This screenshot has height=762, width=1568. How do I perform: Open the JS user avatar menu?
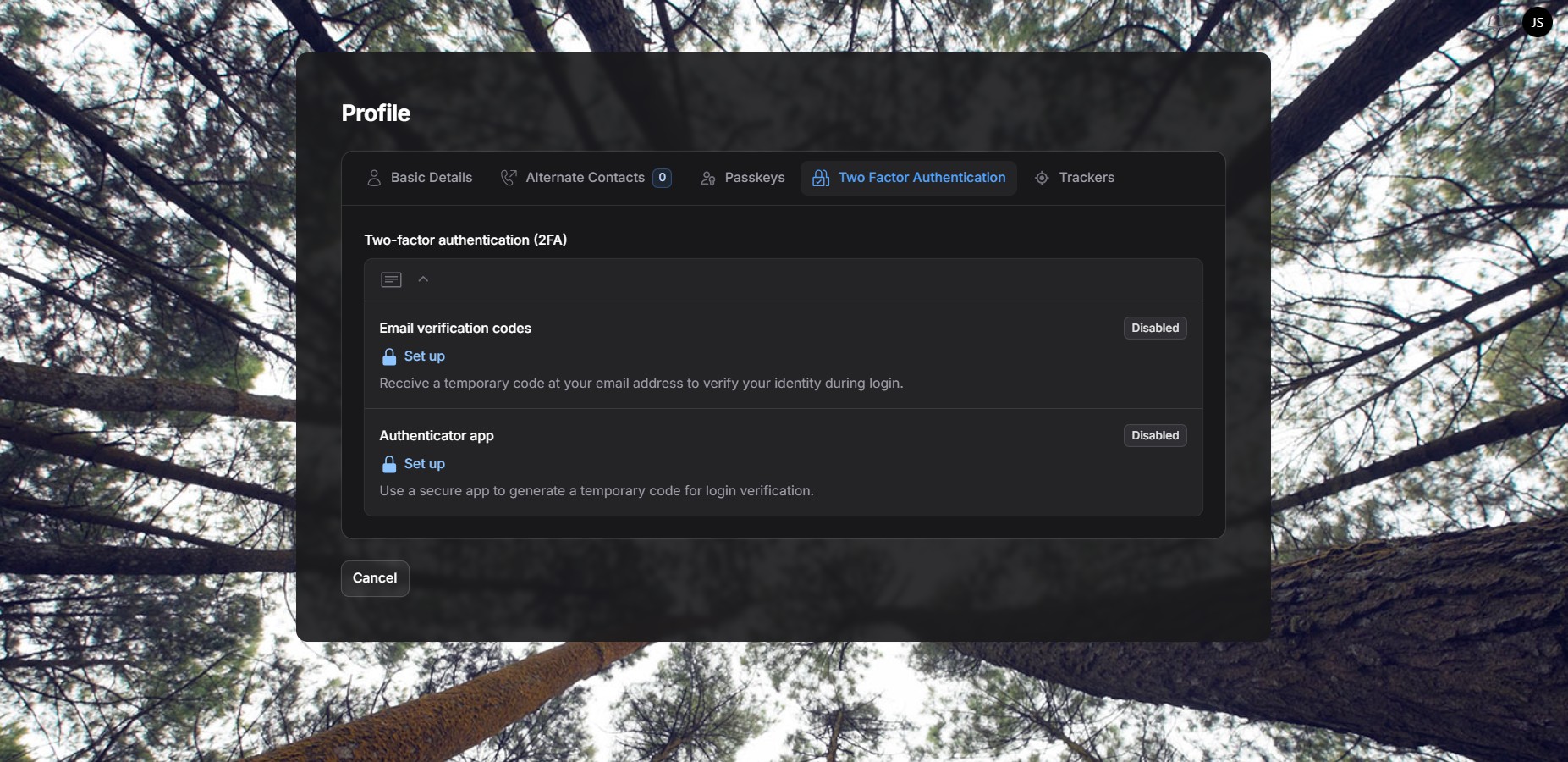(1537, 22)
